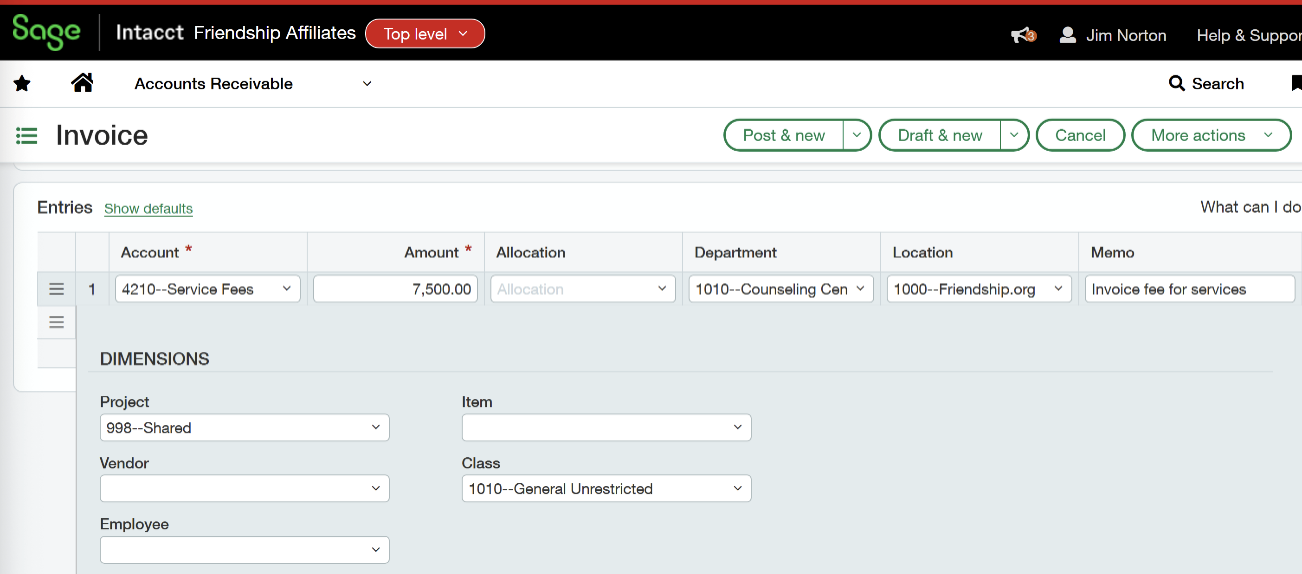Screen dimensions: 1302x574
Task: Click the Jim Norton user icon
Action: pyautogui.click(x=1068, y=35)
